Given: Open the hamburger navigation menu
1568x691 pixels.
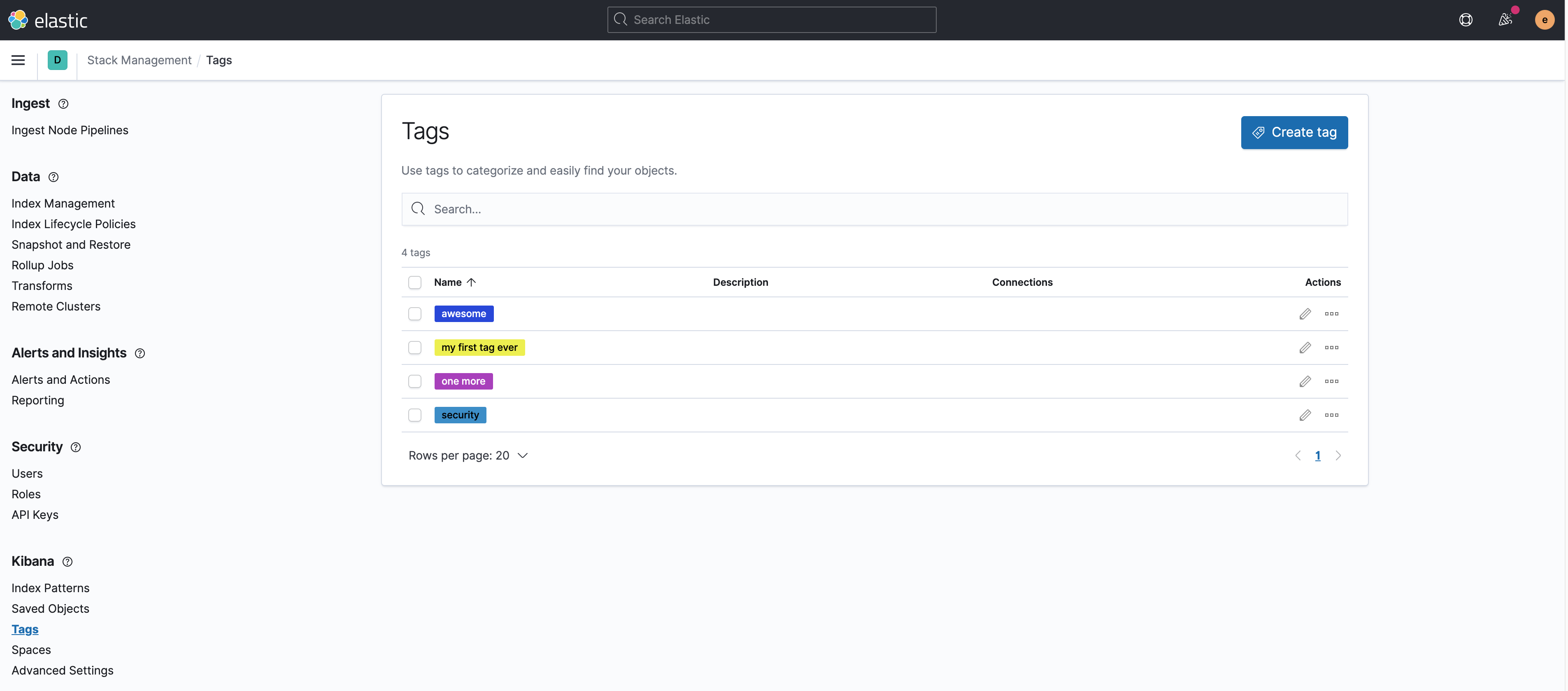Looking at the screenshot, I should tap(18, 60).
